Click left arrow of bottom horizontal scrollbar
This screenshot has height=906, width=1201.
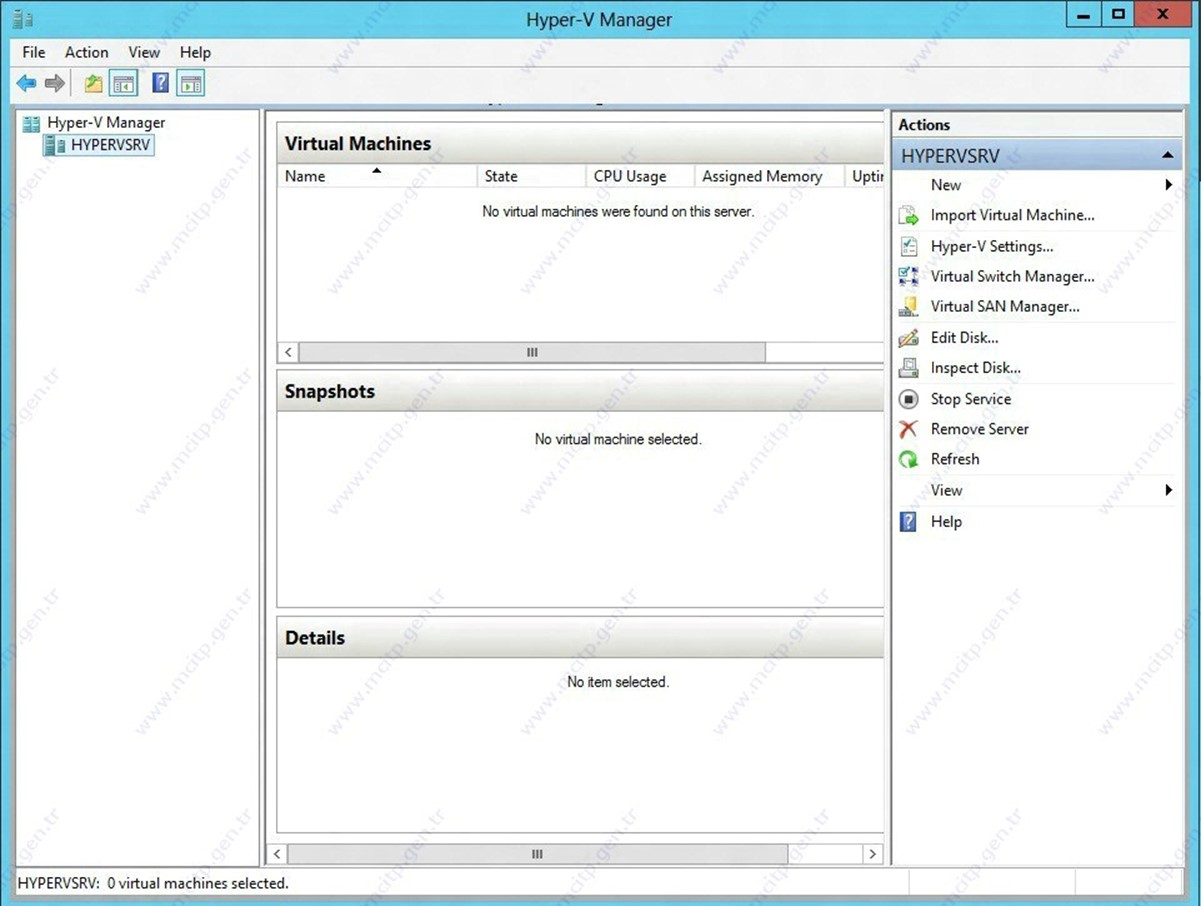coord(278,854)
